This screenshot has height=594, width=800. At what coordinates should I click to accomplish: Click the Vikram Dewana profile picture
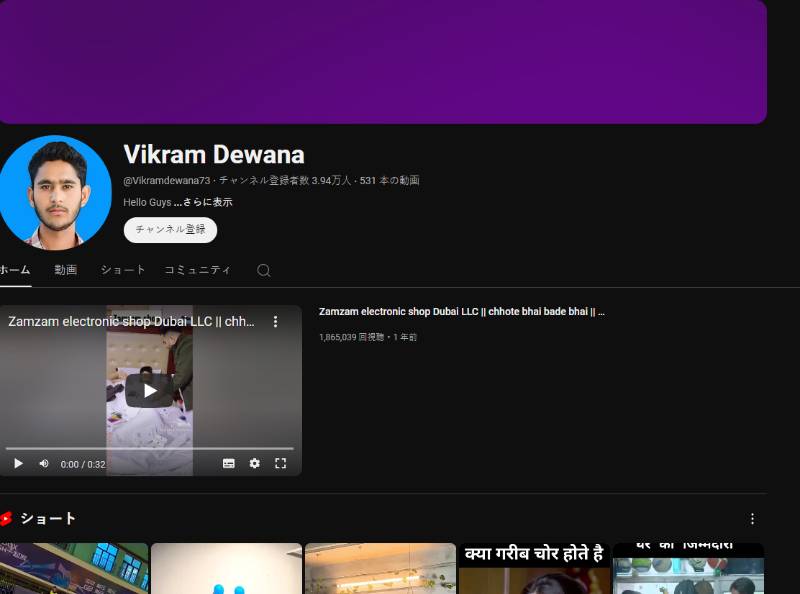coord(55,192)
